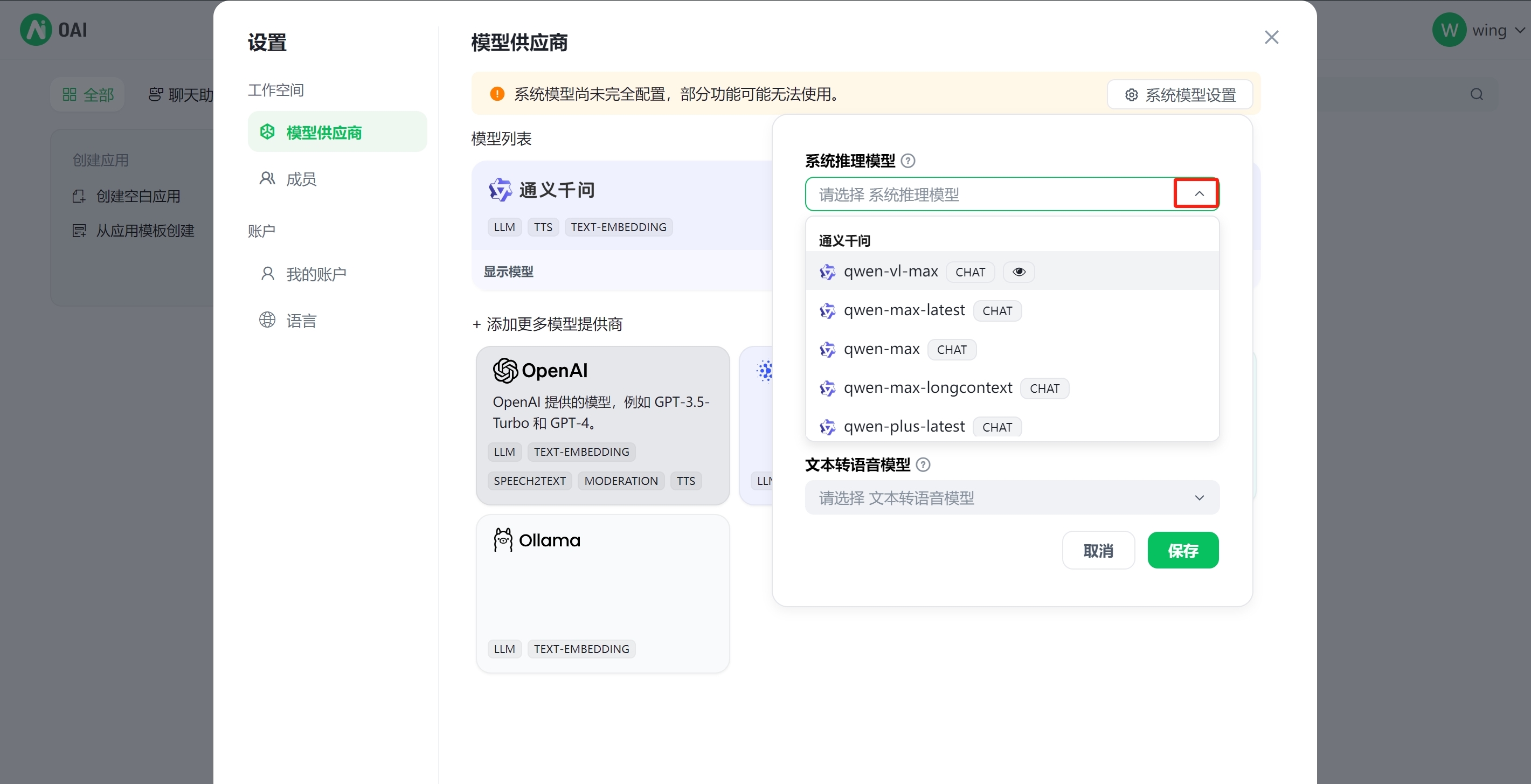Screen dimensions: 1531x784
Task: Click the 模型供应商 cube icon in sidebar
Action: click(267, 132)
